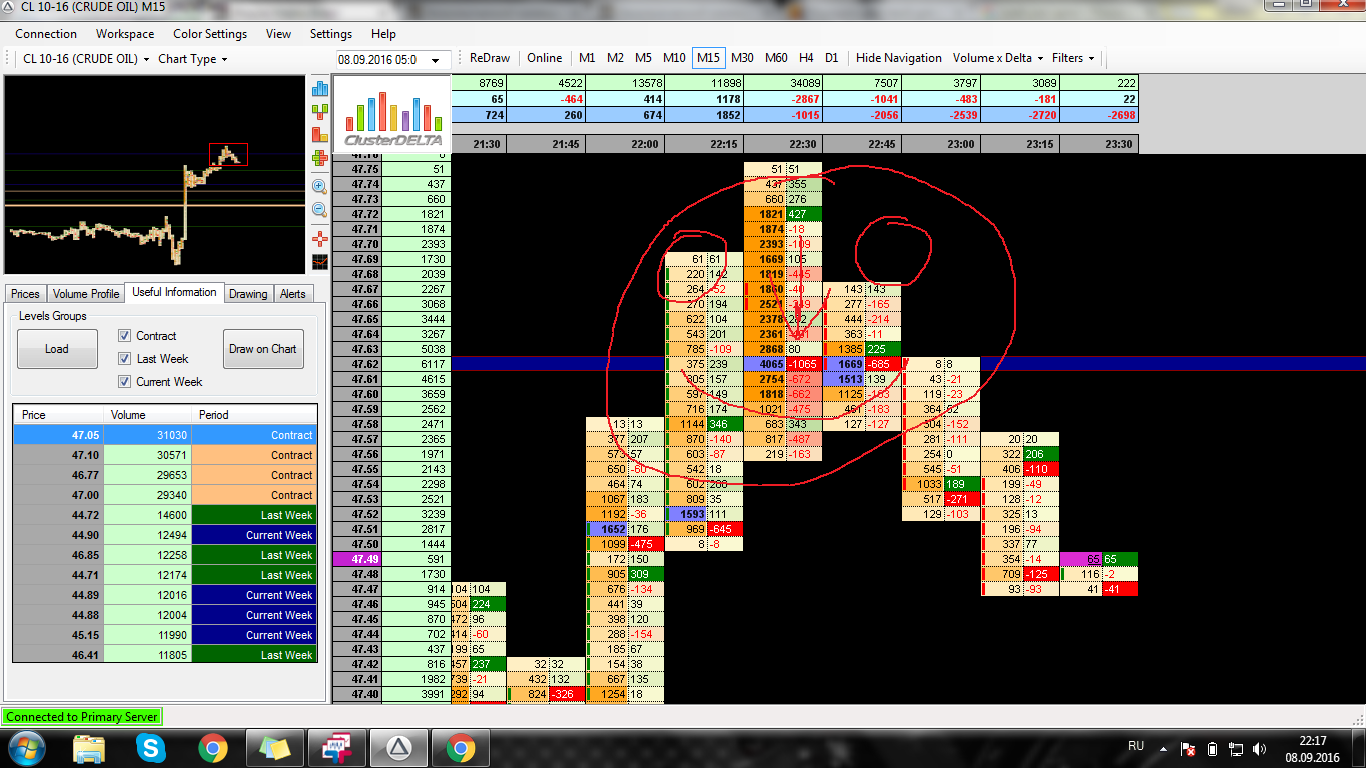Switch to the Drawing tab
Screen dimensions: 1366x768
click(248, 293)
